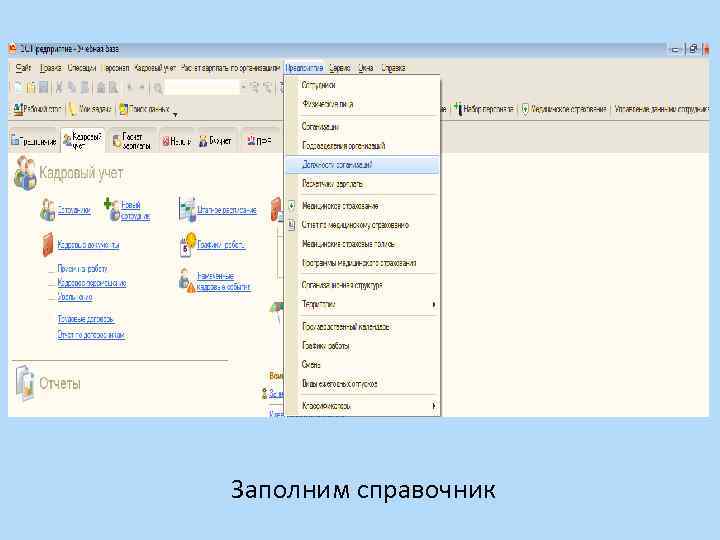Expand the Классификаторы submenu arrow

tap(433, 406)
